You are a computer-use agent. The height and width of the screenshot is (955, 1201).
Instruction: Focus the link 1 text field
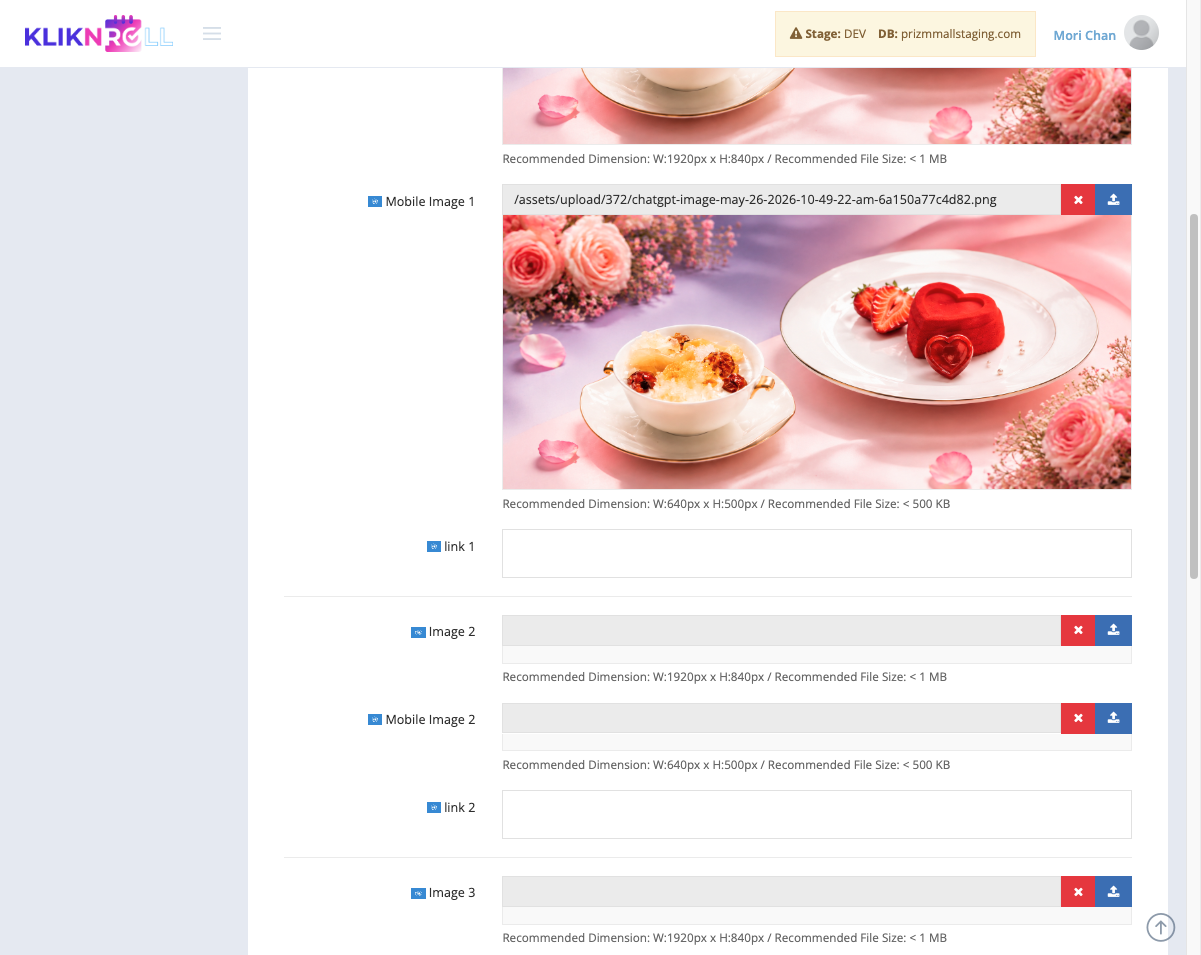[x=817, y=553]
